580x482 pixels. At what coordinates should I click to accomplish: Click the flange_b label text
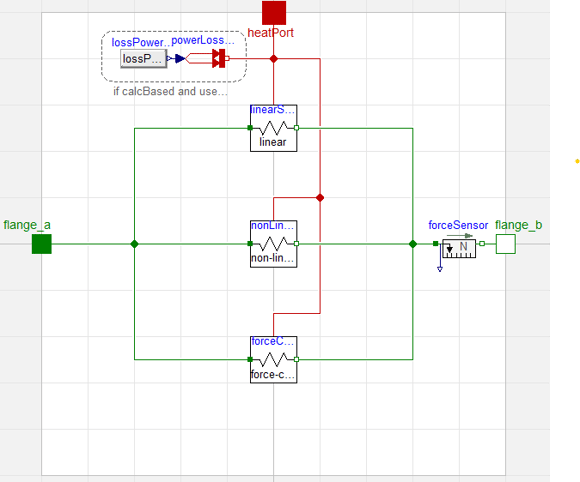[x=519, y=225]
